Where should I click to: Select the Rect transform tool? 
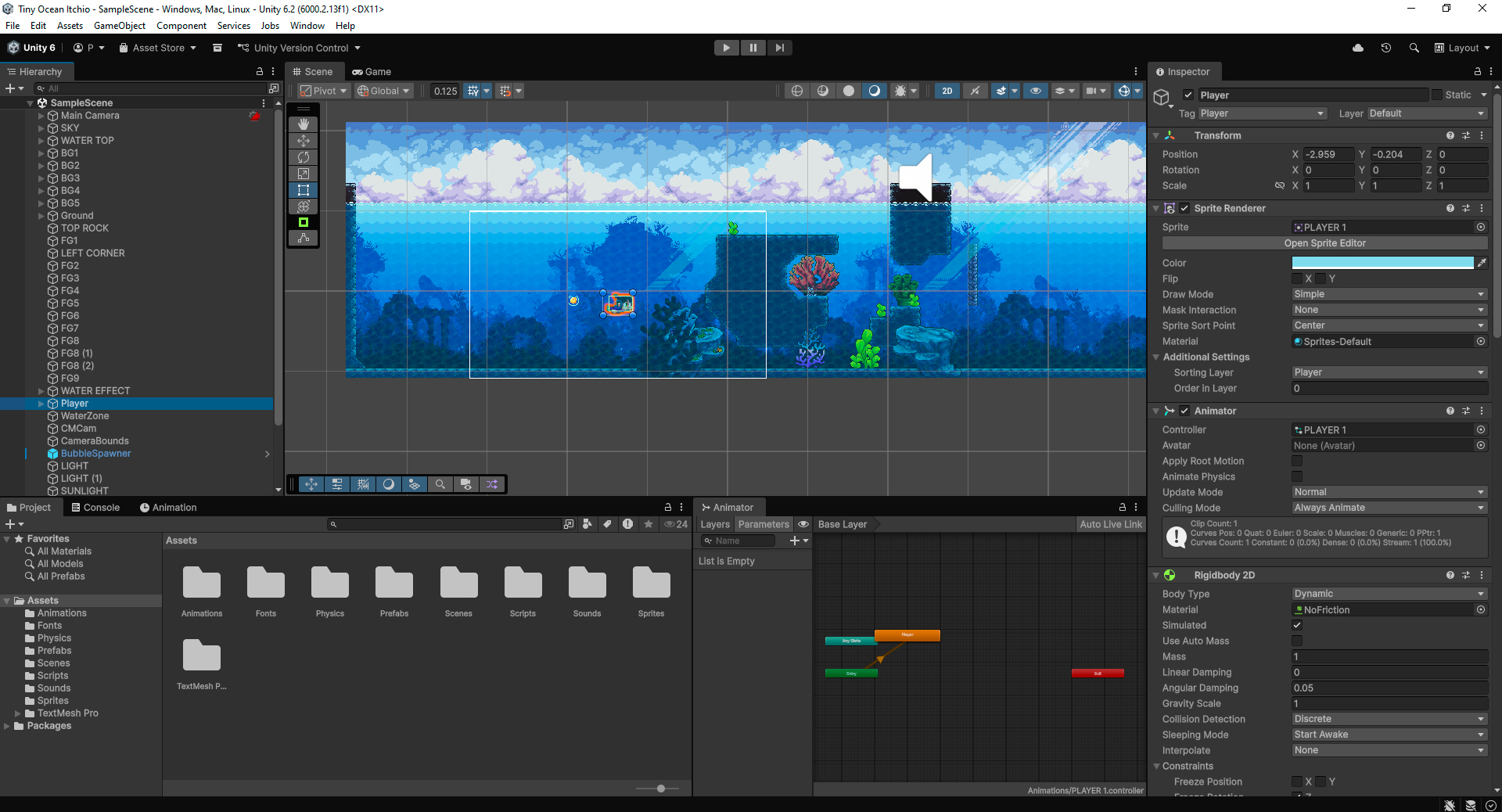coord(304,190)
